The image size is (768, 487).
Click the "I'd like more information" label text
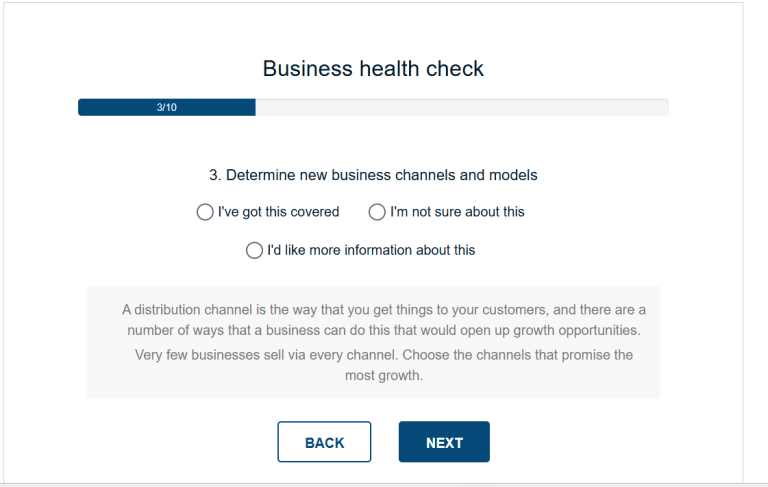coord(371,250)
